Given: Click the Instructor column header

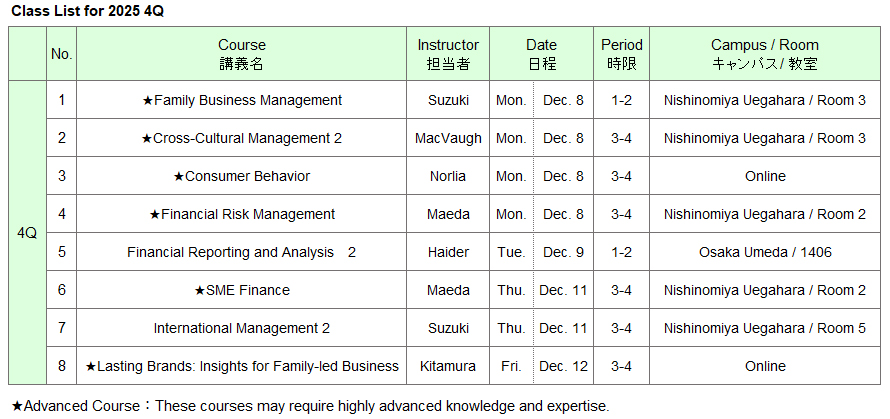Looking at the screenshot, I should tap(448, 54).
